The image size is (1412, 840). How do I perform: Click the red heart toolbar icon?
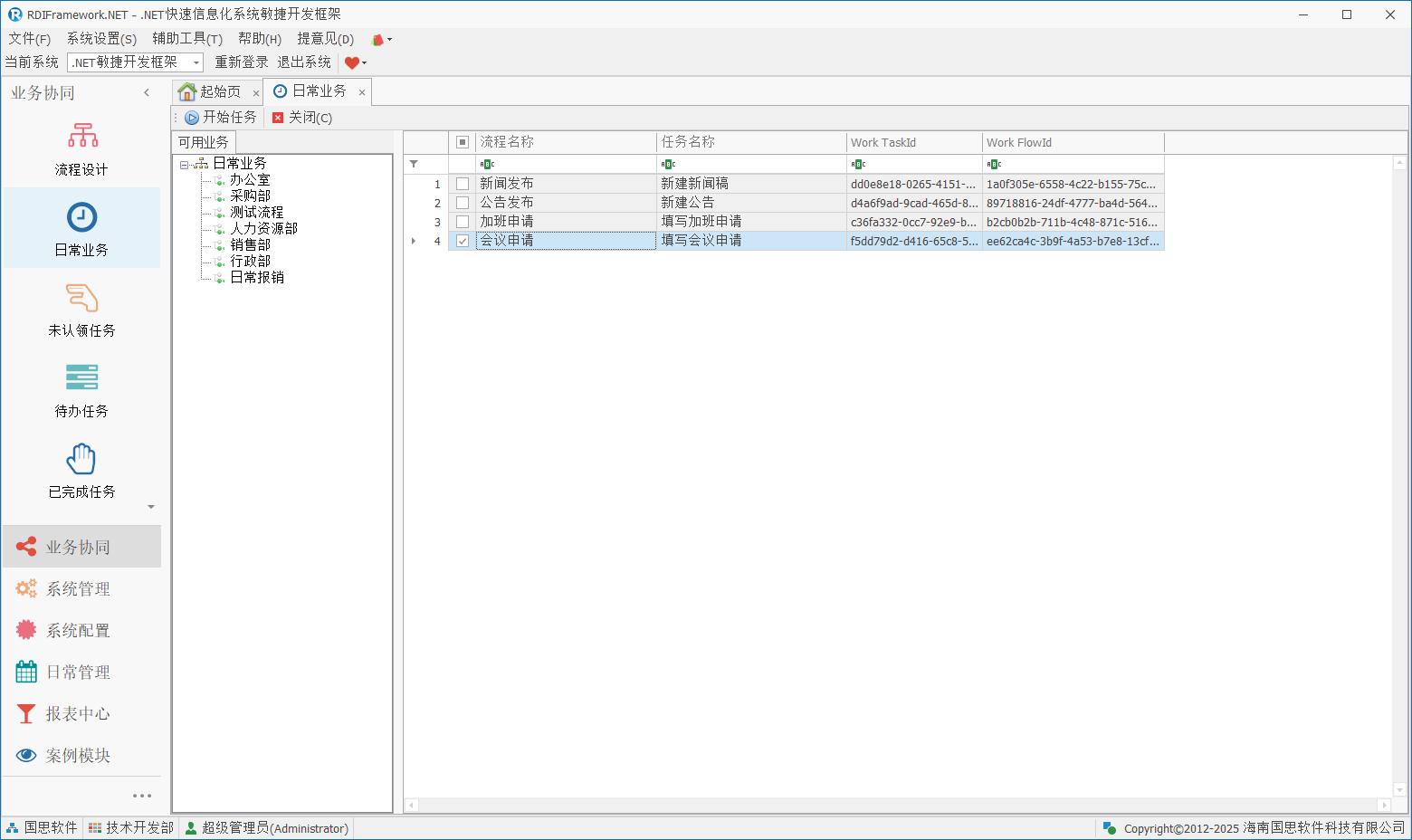352,62
